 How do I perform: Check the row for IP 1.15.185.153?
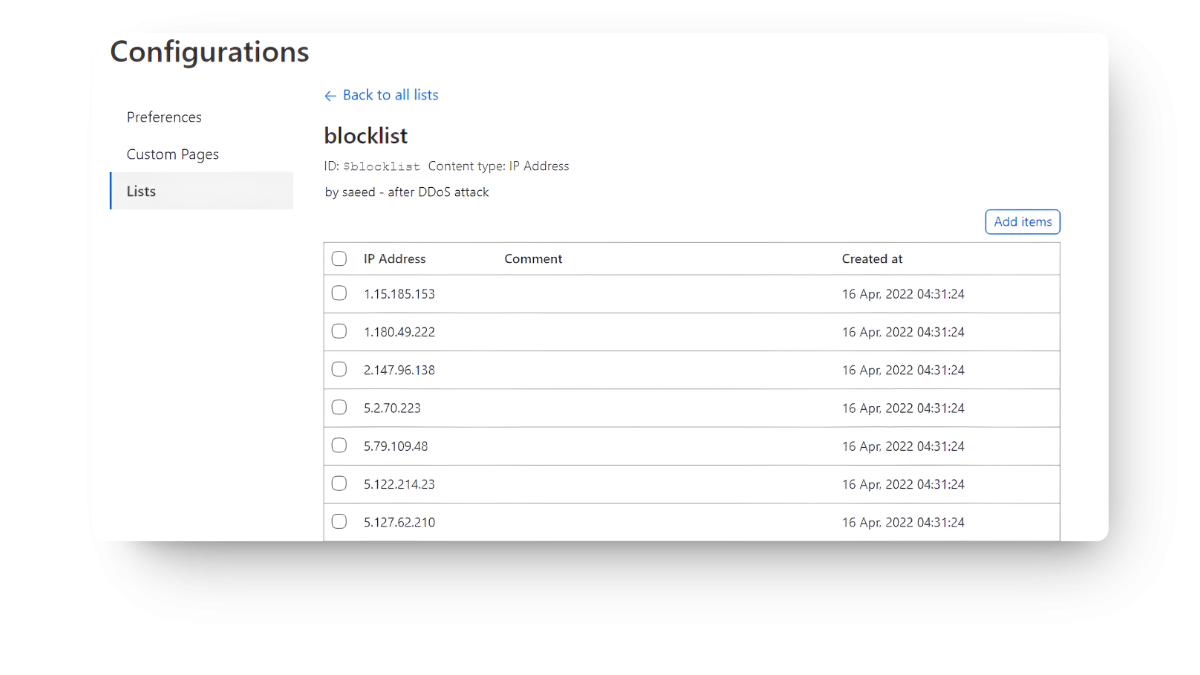click(339, 293)
